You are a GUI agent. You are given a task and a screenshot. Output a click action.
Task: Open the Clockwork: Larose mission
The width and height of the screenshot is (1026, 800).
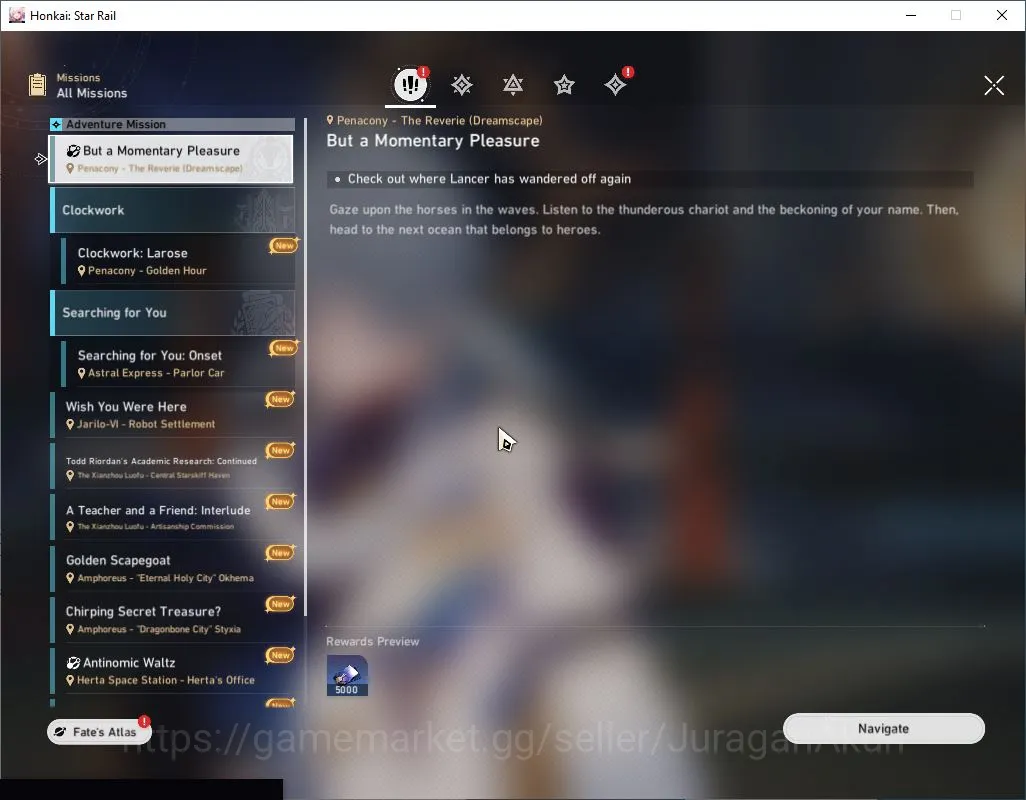tap(178, 261)
